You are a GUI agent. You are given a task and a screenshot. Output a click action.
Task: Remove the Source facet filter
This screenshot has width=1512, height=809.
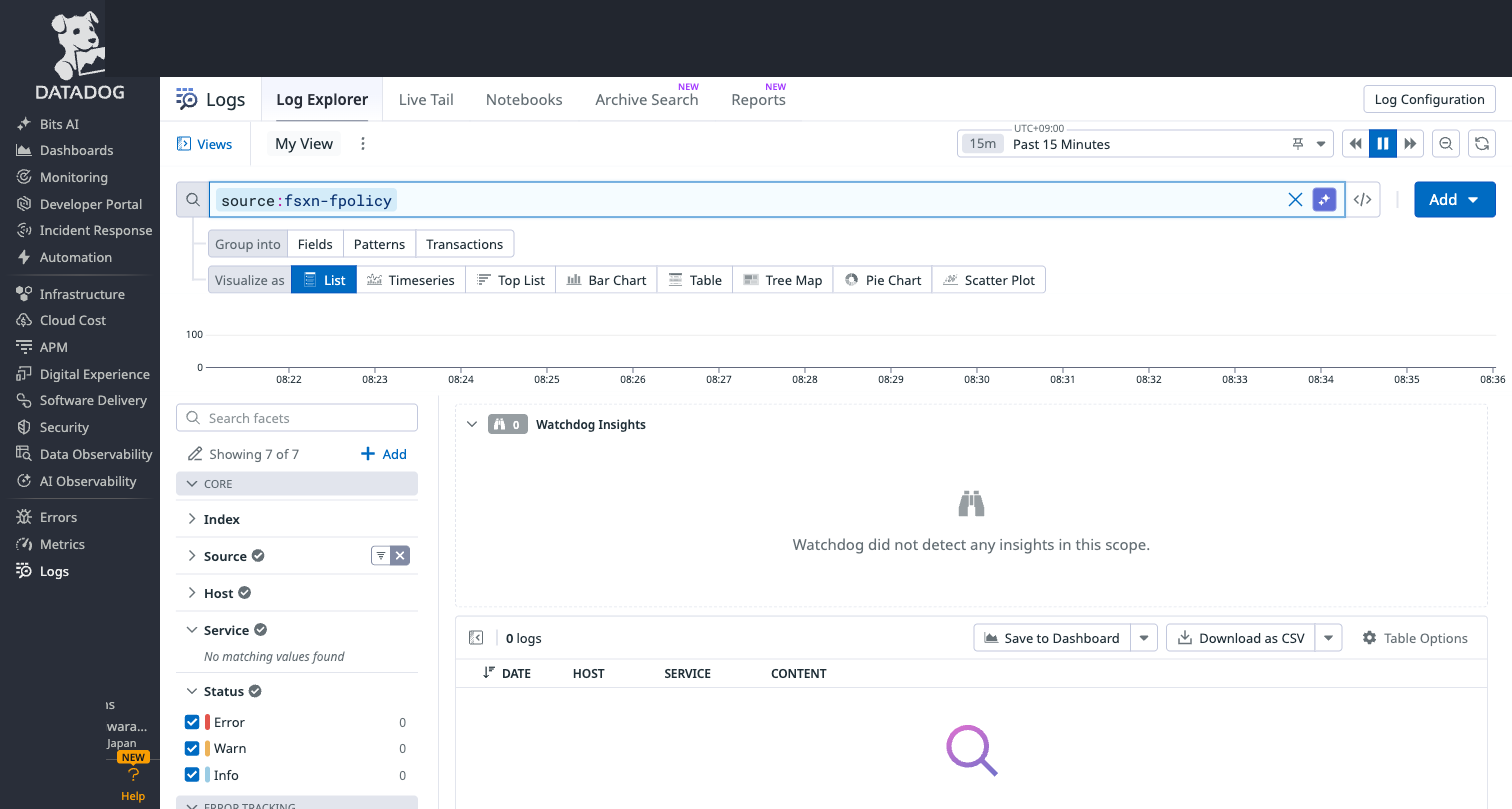400,556
